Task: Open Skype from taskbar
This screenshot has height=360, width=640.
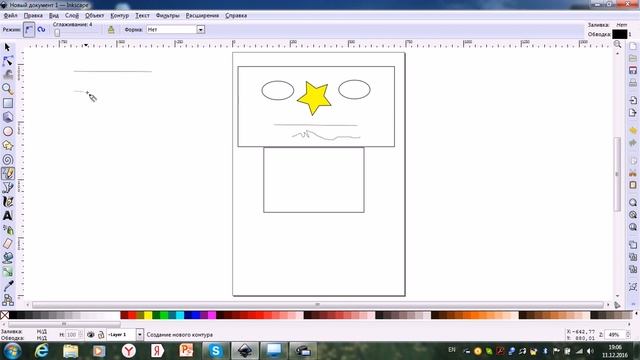Action: [x=215, y=351]
